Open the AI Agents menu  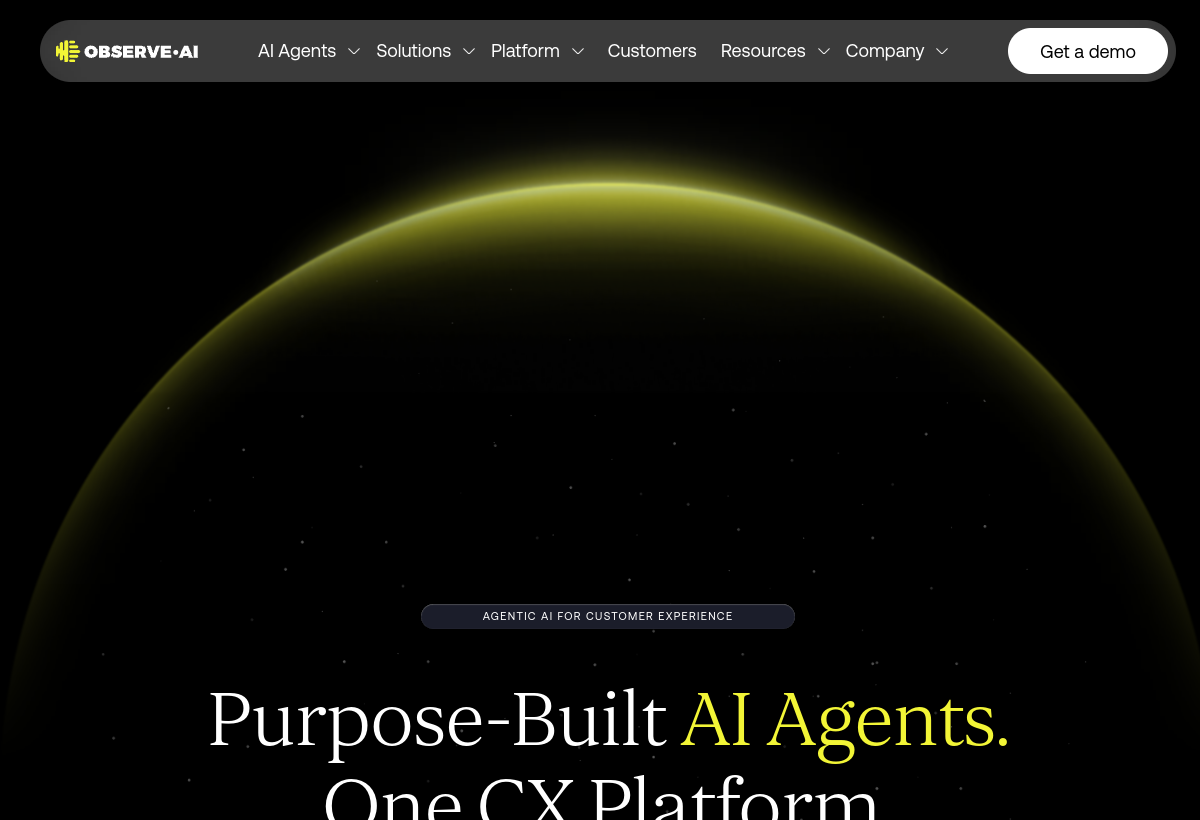pos(297,51)
